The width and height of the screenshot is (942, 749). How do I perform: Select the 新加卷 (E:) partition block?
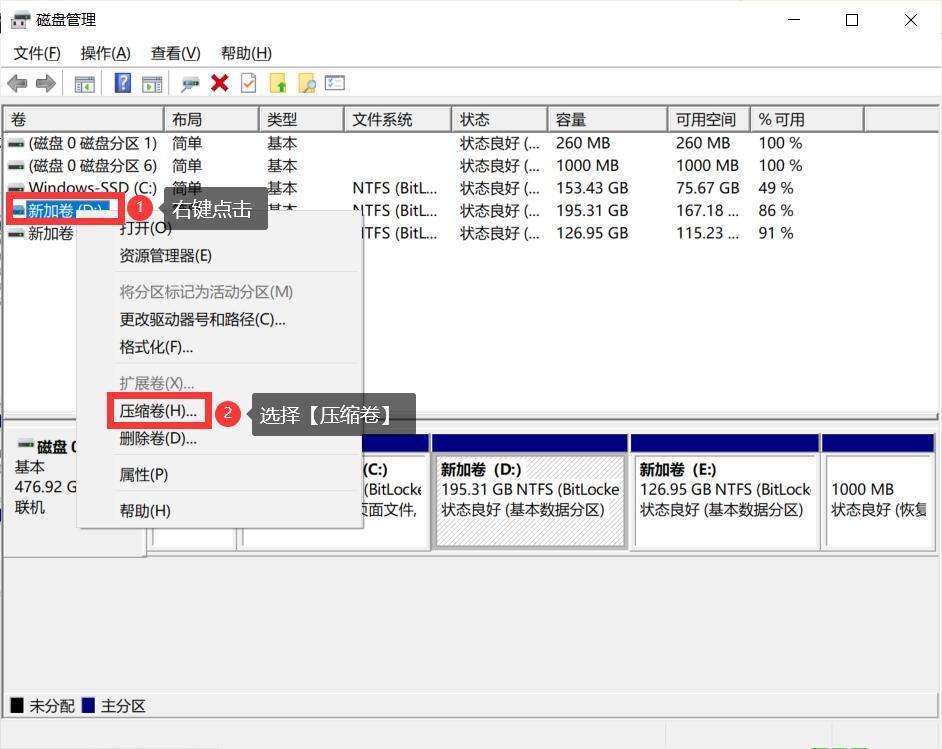[x=725, y=490]
